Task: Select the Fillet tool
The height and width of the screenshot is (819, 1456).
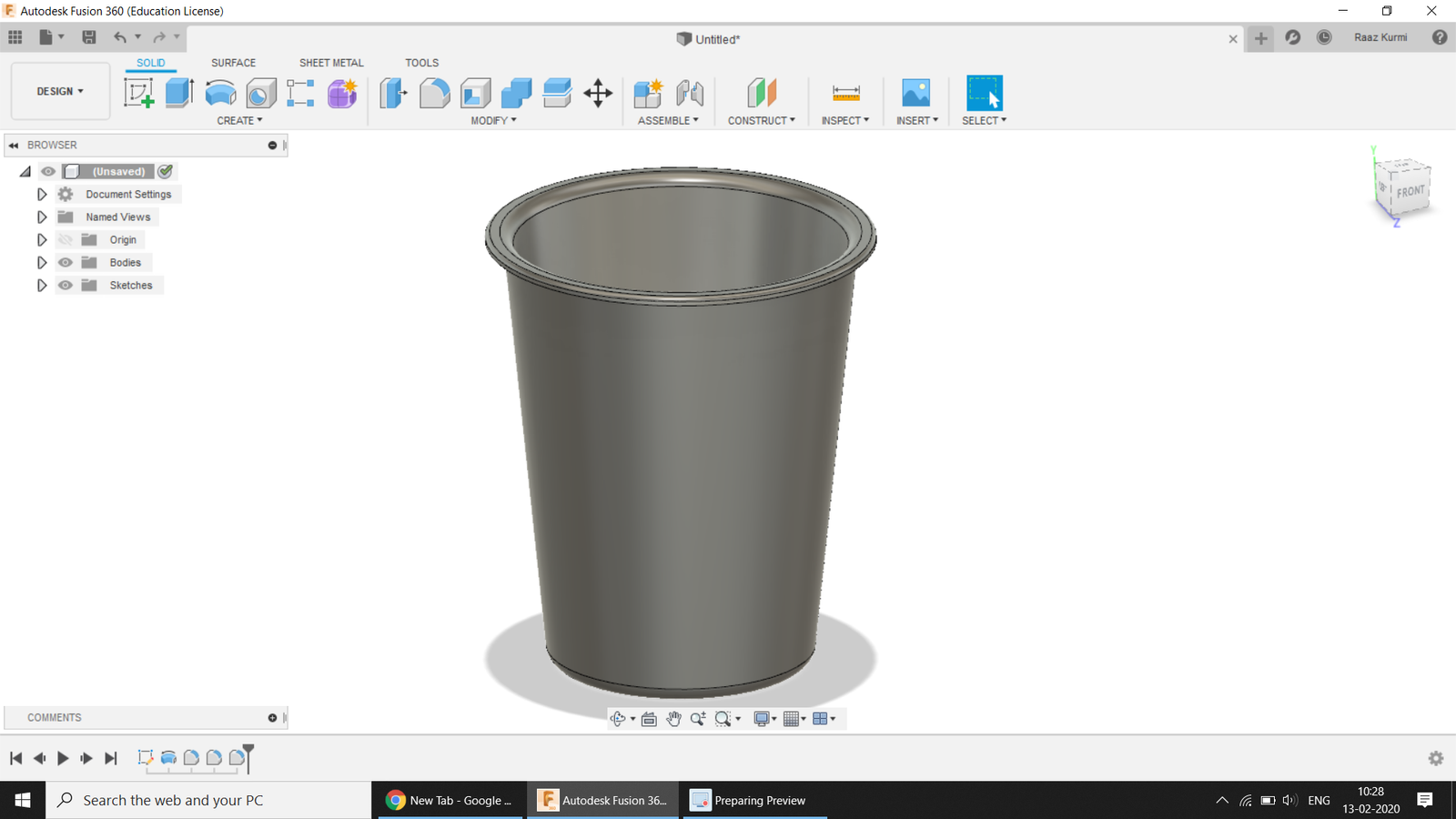Action: 434,93
